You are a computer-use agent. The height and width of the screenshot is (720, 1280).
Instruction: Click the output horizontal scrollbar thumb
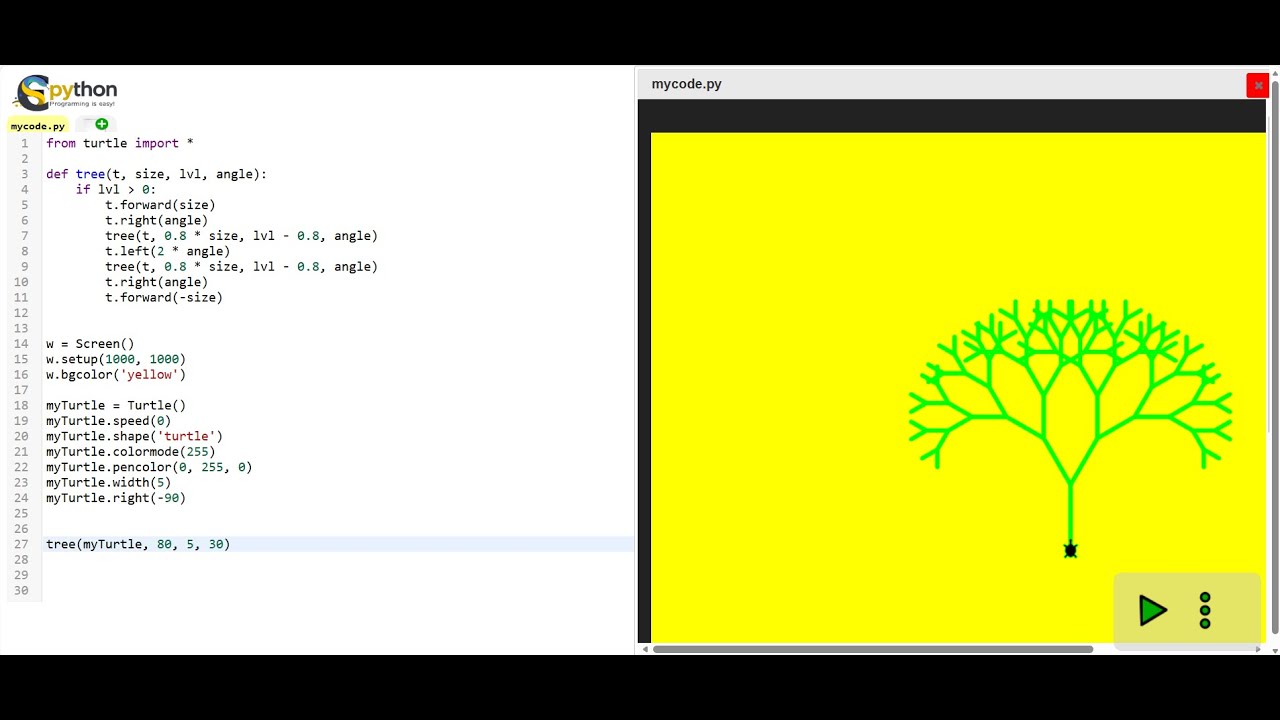coord(872,649)
